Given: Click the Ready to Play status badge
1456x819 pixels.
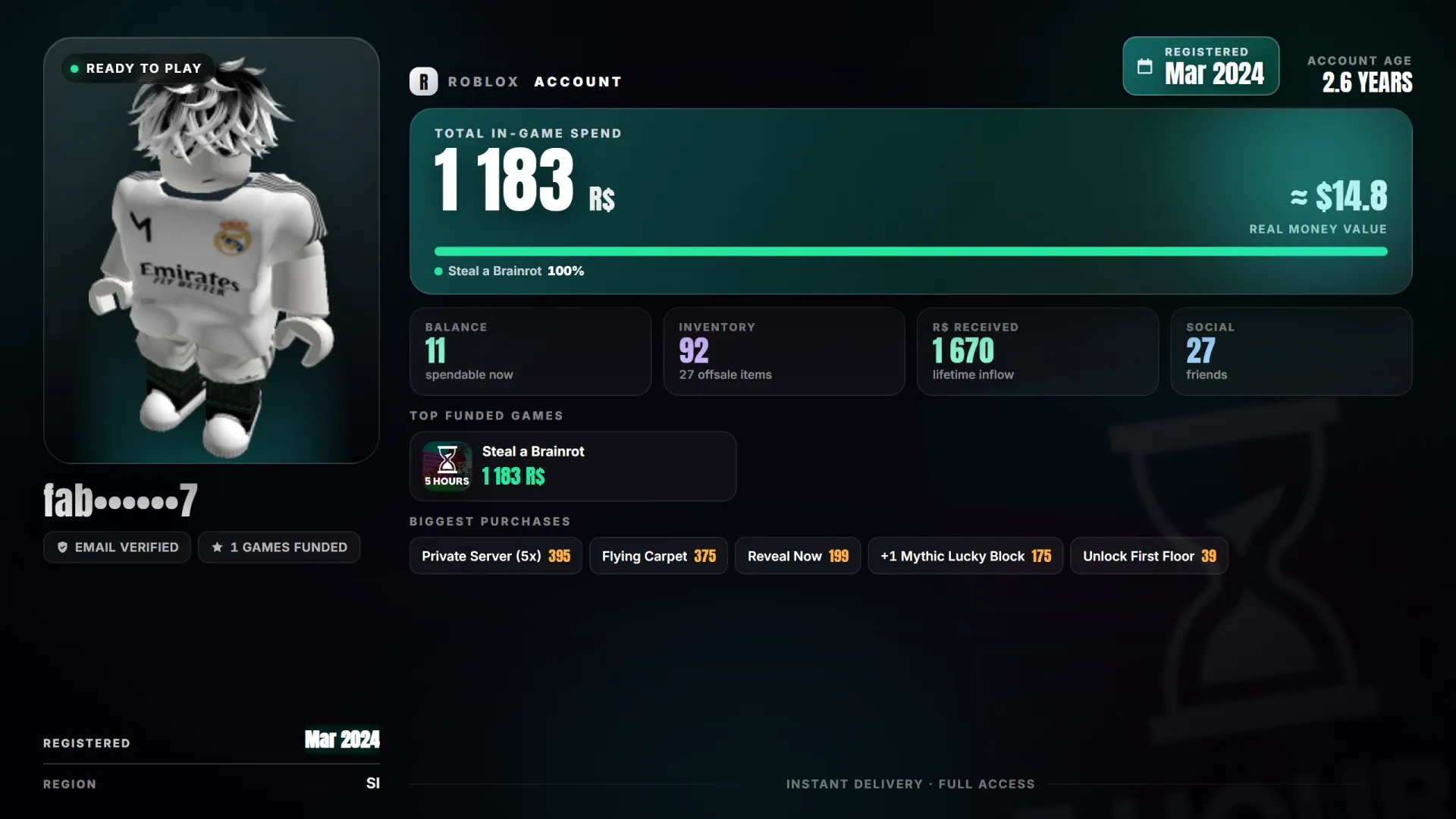Looking at the screenshot, I should 136,68.
